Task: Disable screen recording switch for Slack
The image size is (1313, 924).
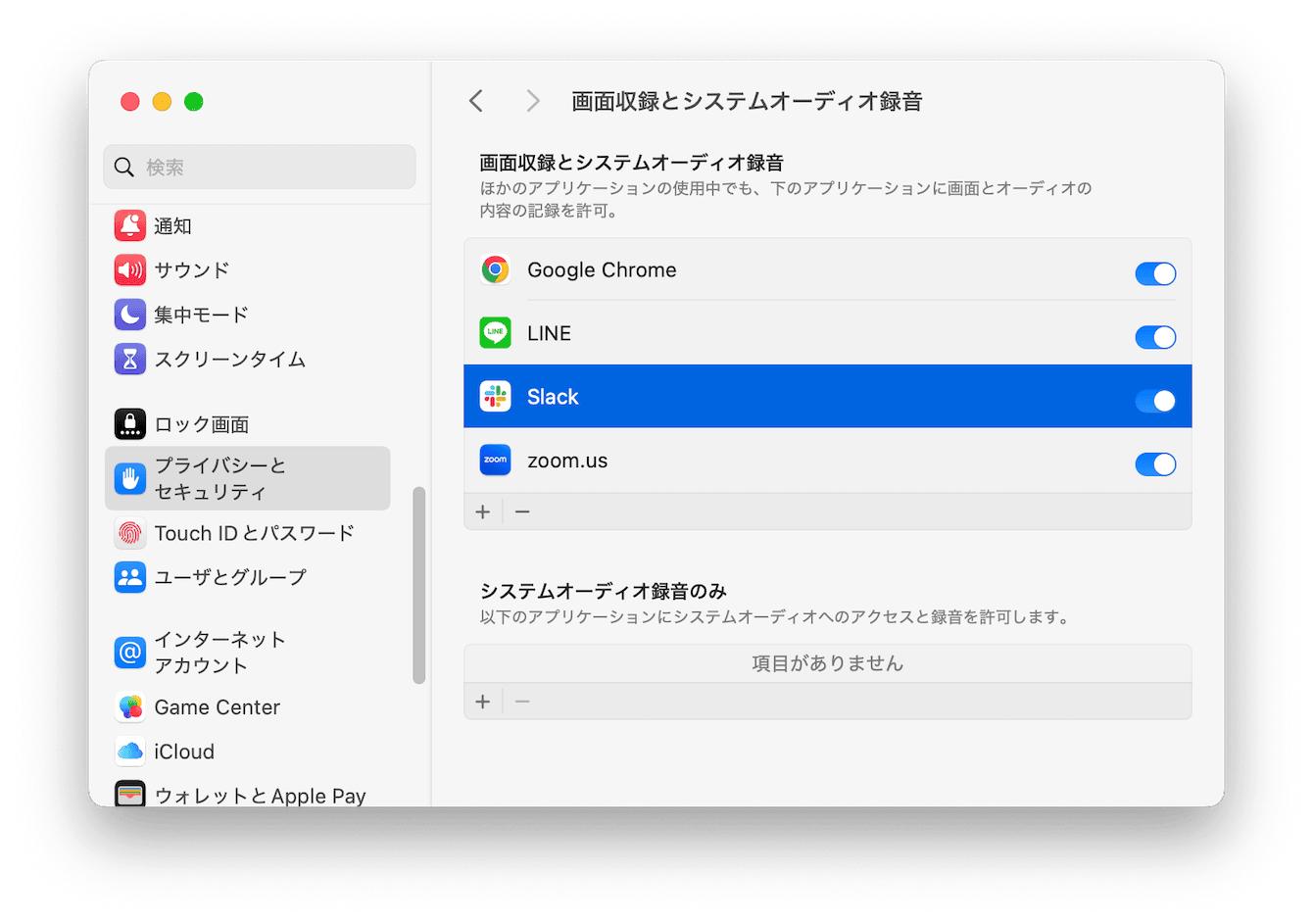Action: pyautogui.click(x=1155, y=401)
